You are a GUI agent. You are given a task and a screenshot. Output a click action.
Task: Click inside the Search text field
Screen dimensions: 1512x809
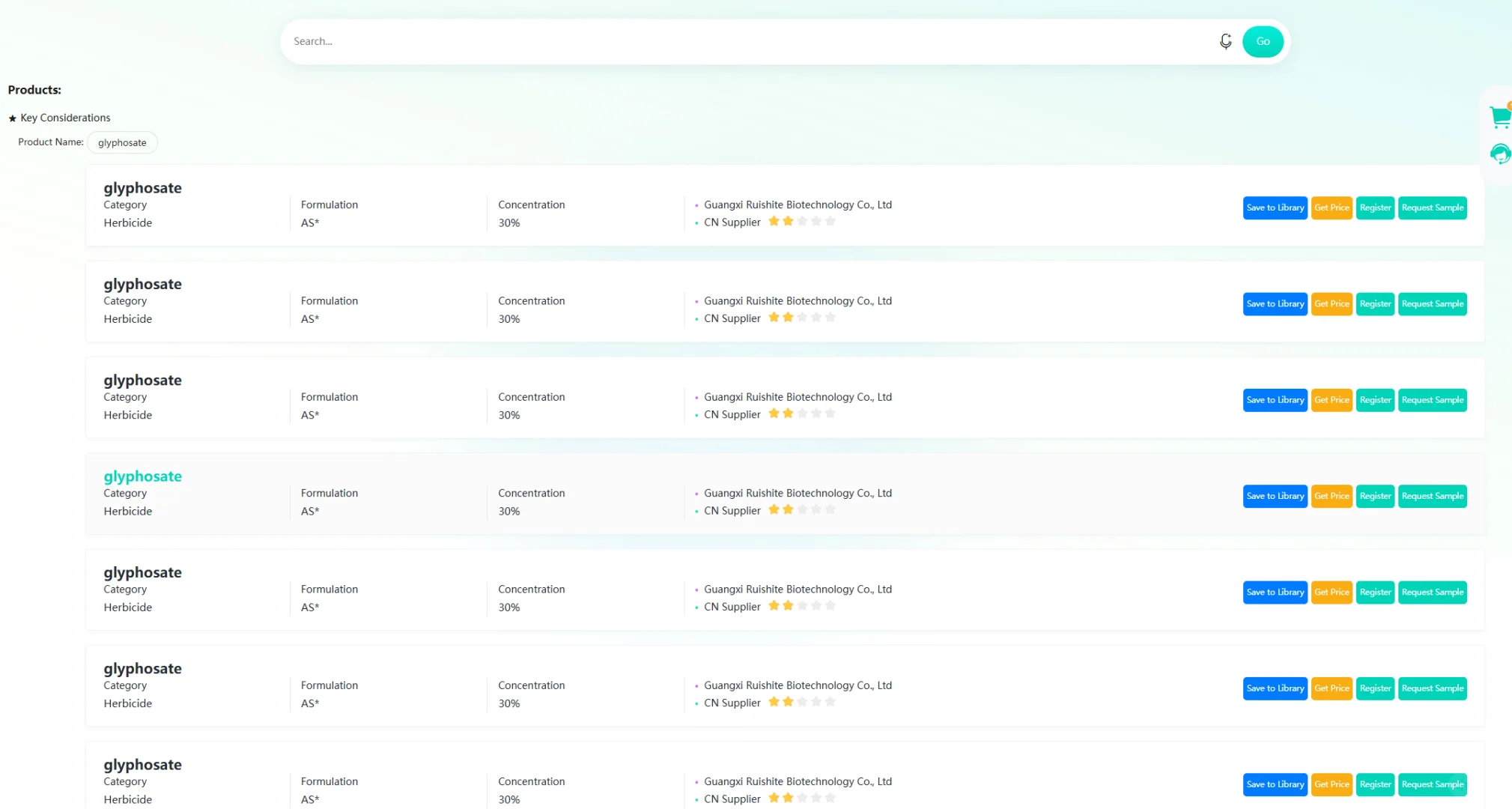tap(749, 41)
